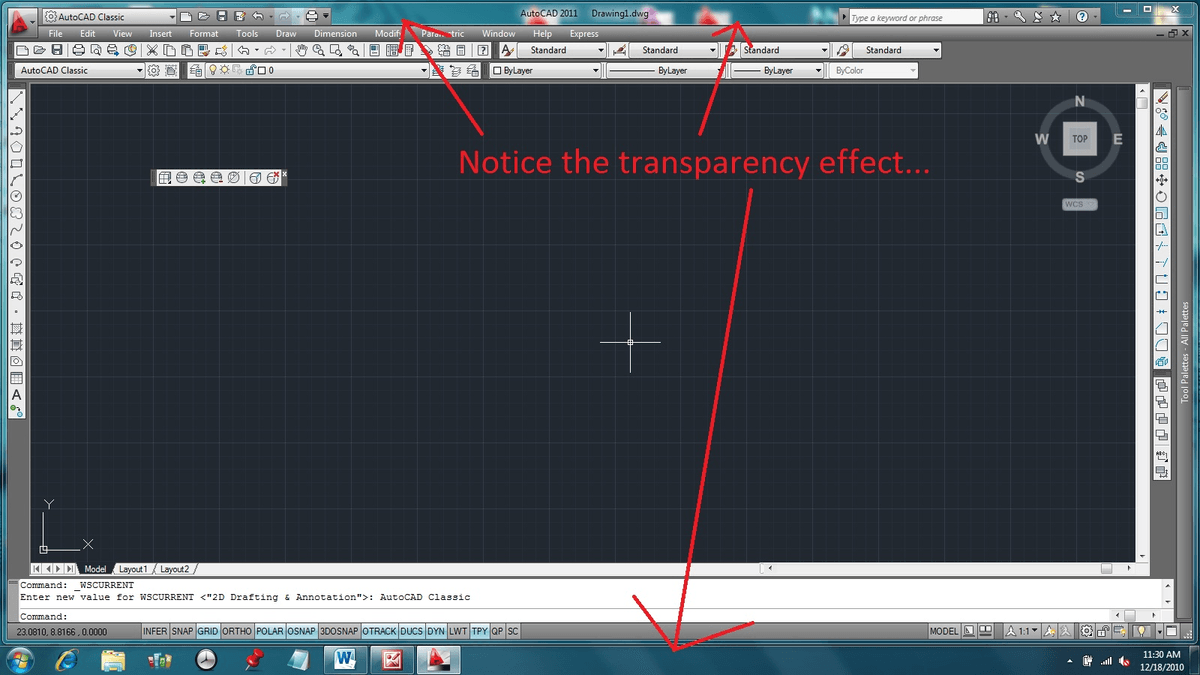Viewport: 1200px width, 675px height.
Task: Select the Multiline Text A tool
Action: click(x=16, y=394)
